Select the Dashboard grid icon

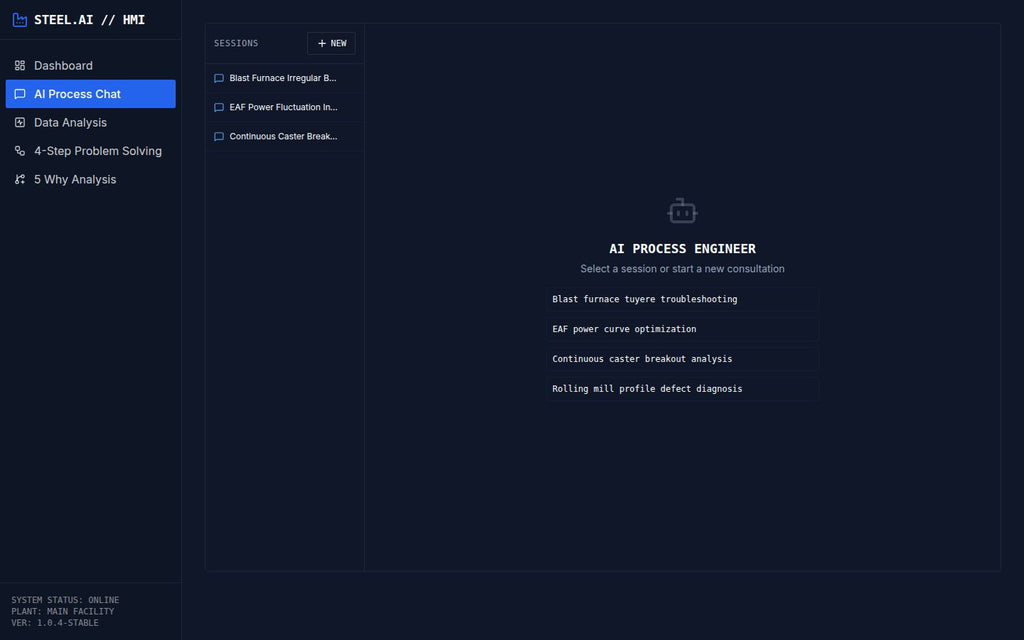[18, 65]
